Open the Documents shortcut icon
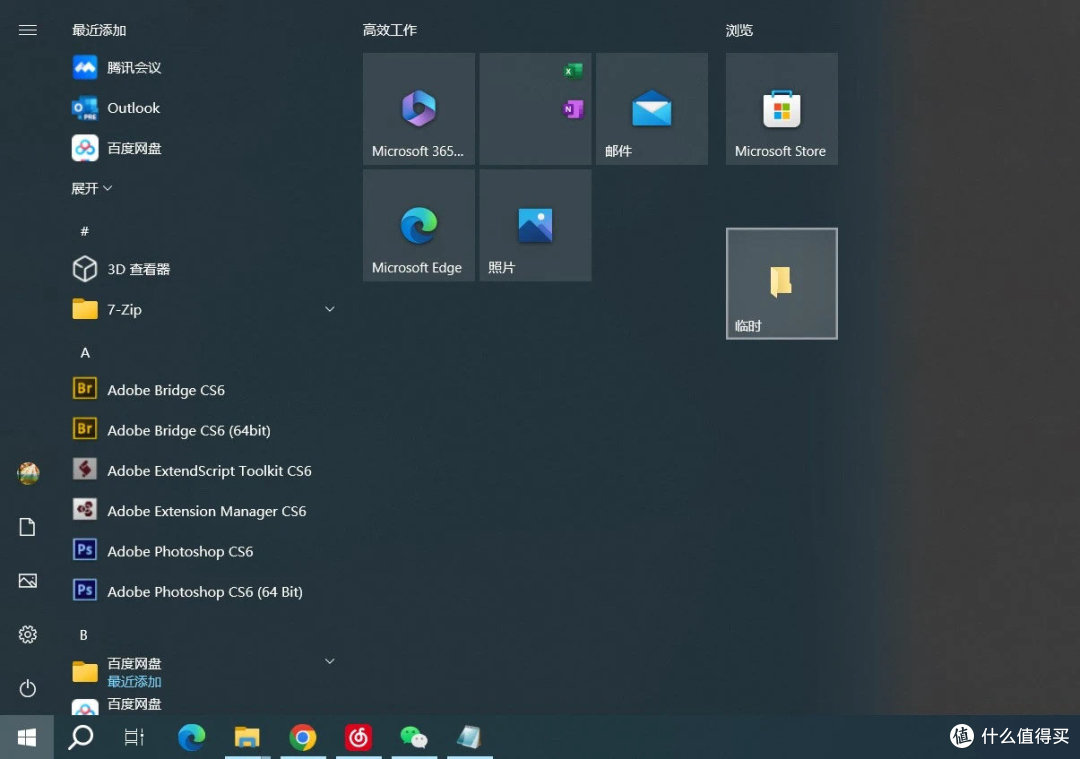Screen dimensions: 1080x759 coord(28,527)
